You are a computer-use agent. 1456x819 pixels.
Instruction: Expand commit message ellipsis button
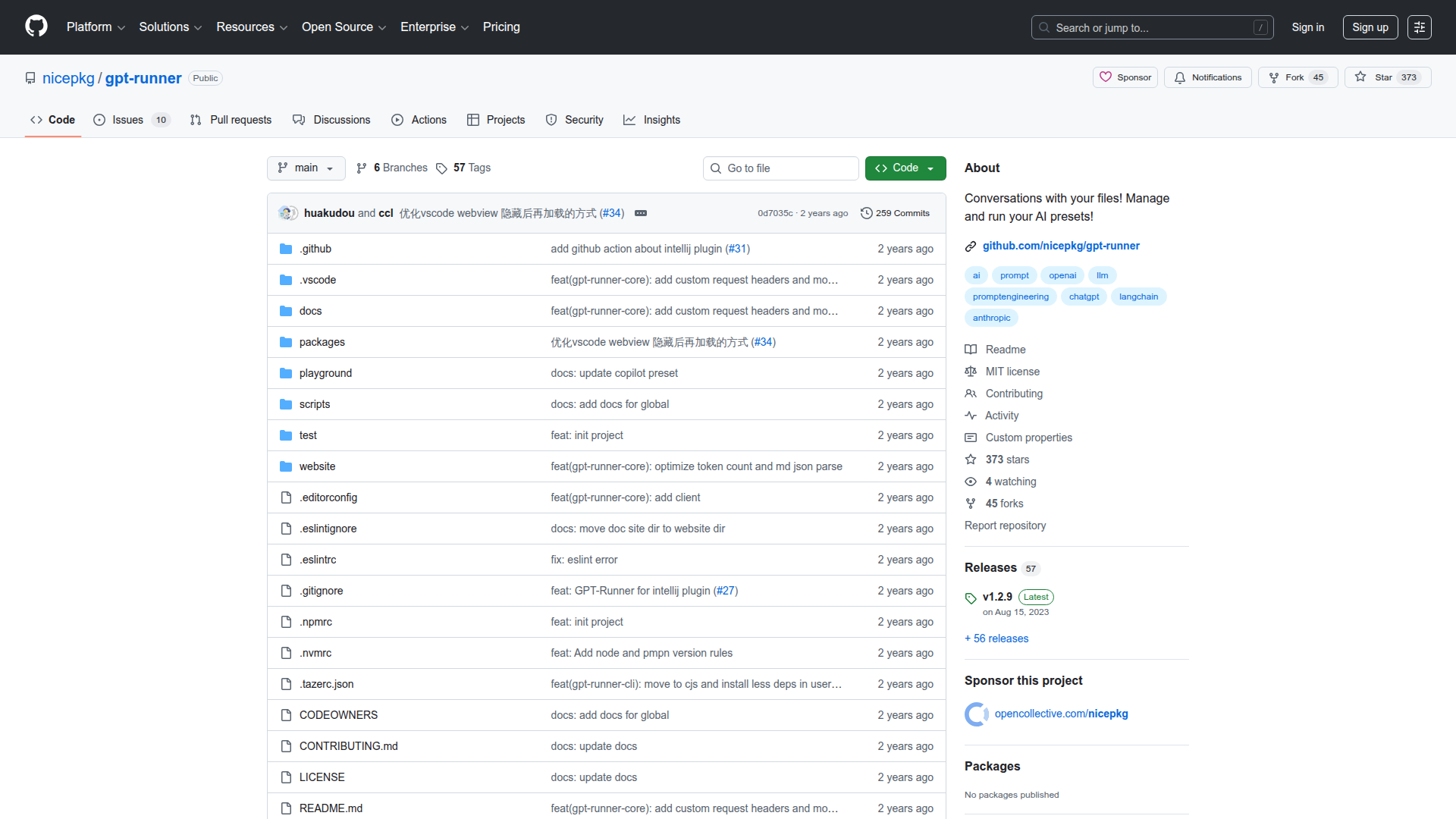tap(641, 213)
